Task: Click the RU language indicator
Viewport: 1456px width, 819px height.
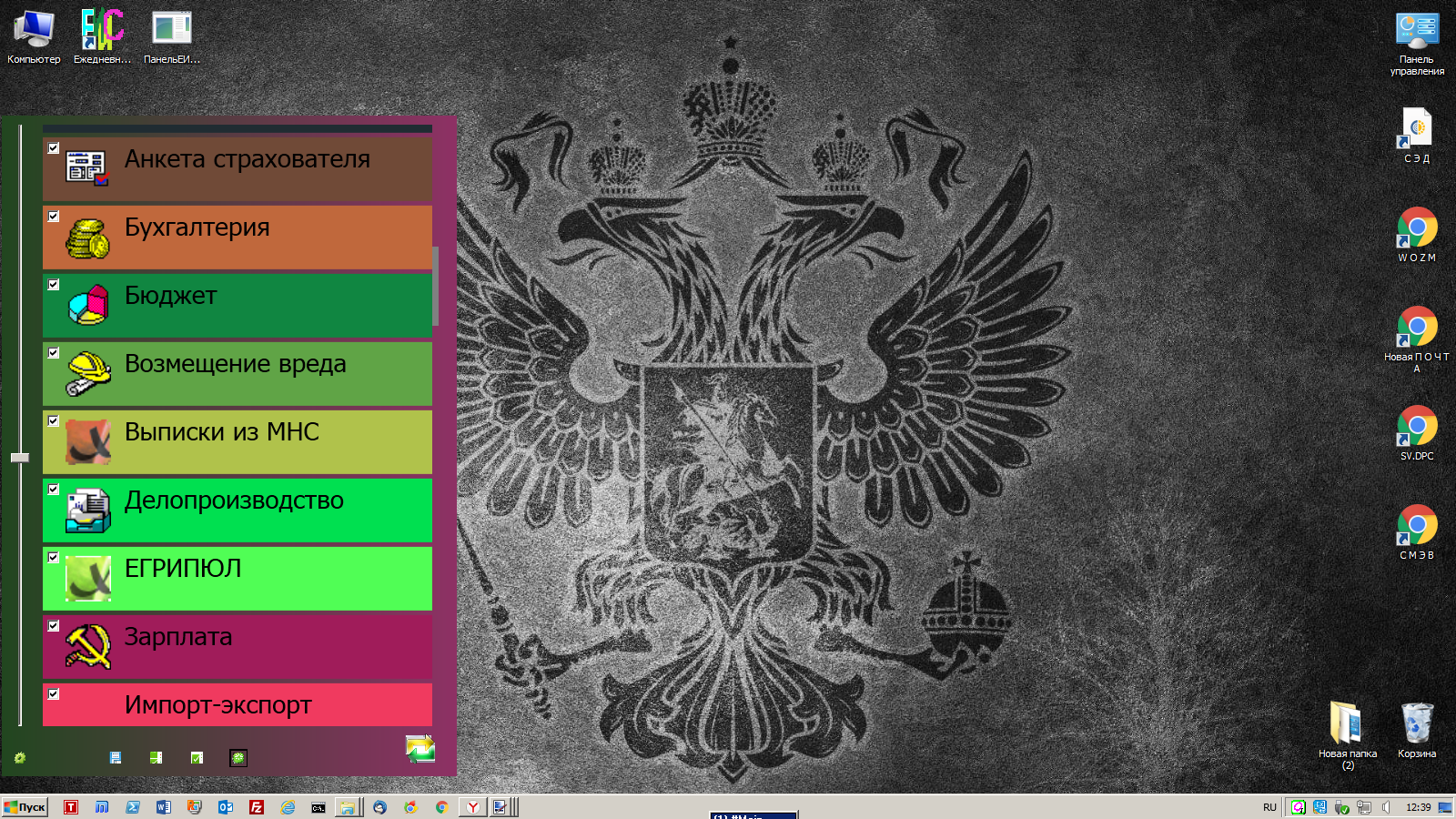Action: (1269, 807)
